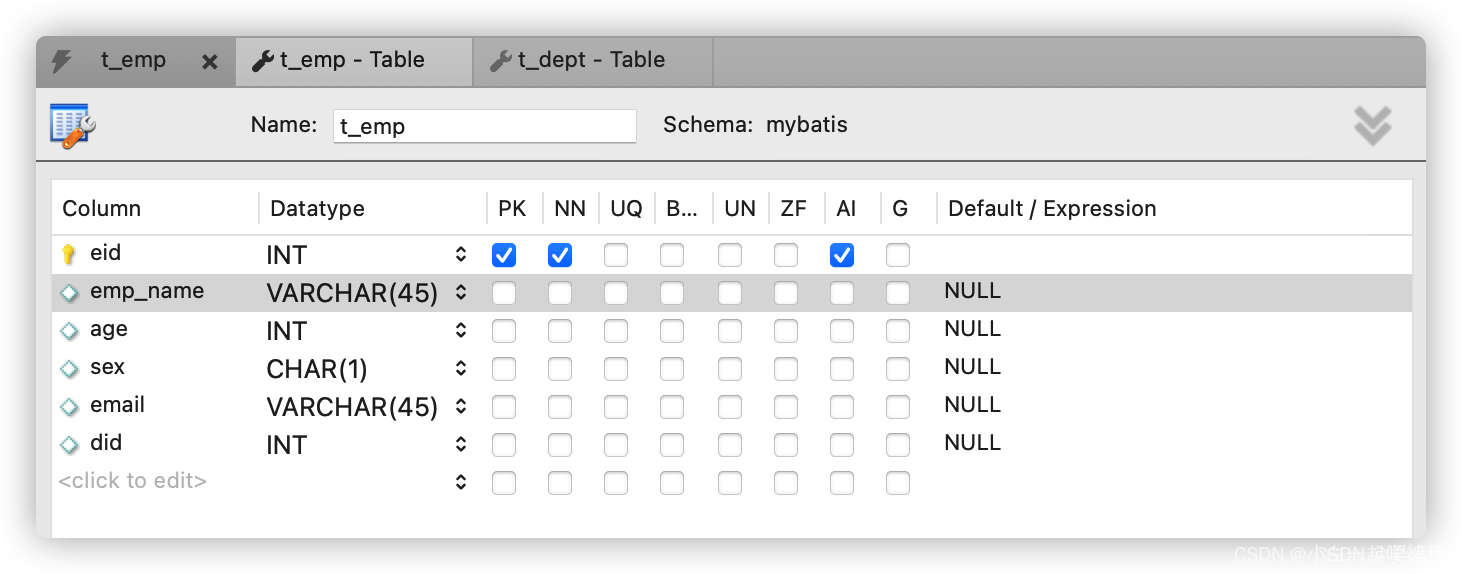Viewport: 1462px width, 574px height.
Task: Click the table editor icon beside Name
Action: click(x=72, y=126)
